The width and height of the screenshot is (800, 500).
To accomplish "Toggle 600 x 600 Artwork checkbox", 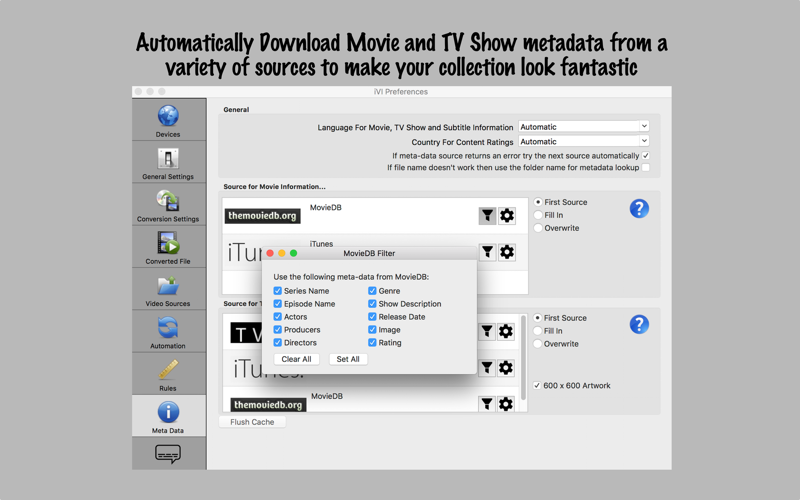I will (537, 386).
